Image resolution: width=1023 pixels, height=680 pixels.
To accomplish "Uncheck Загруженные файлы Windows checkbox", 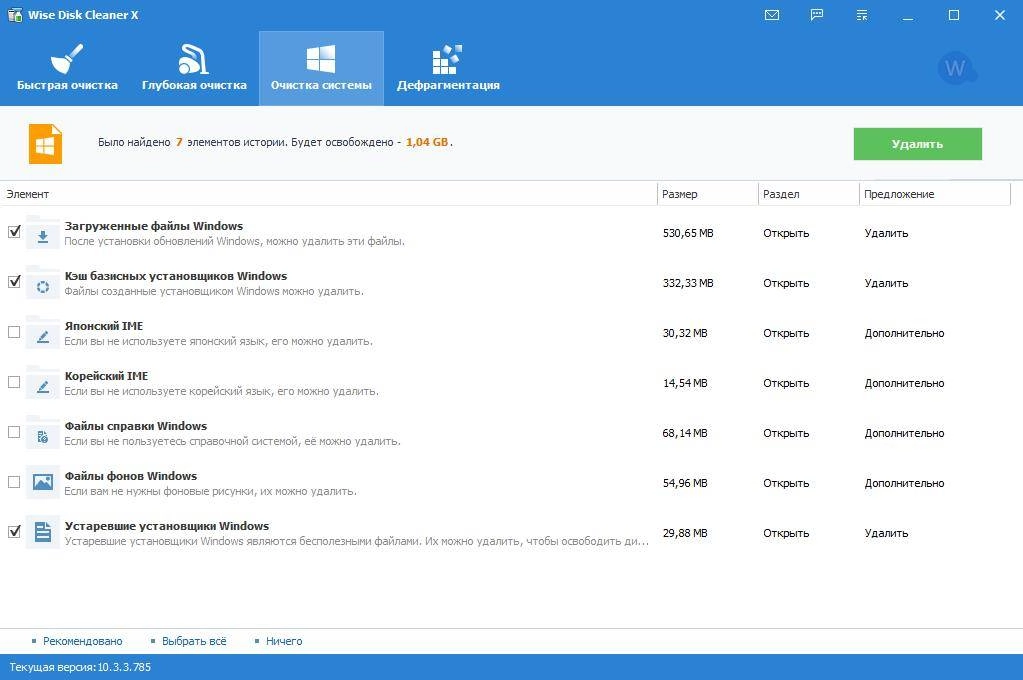I will coord(14,232).
